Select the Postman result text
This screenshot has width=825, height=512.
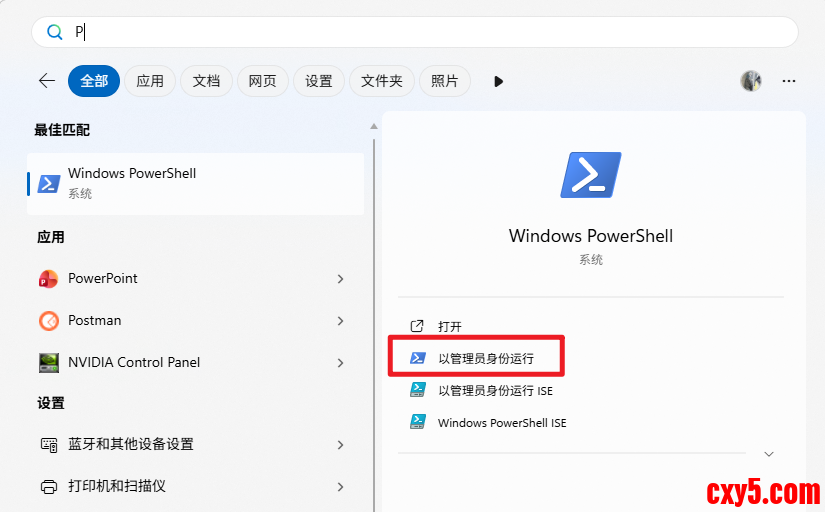coord(95,320)
